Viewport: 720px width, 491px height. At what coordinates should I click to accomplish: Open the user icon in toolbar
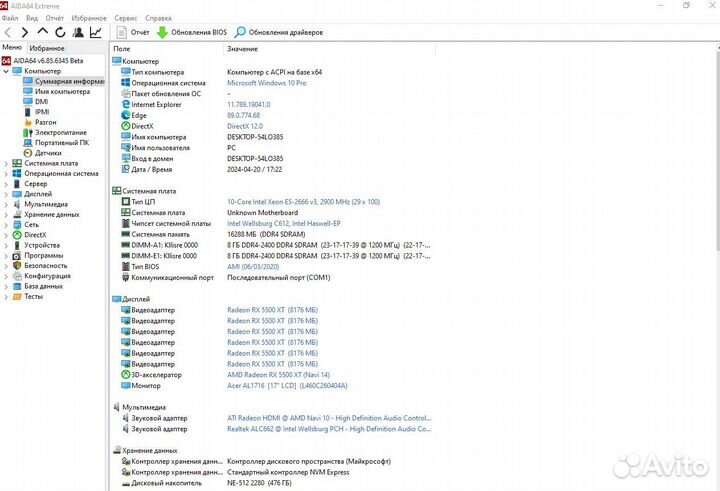[x=77, y=32]
